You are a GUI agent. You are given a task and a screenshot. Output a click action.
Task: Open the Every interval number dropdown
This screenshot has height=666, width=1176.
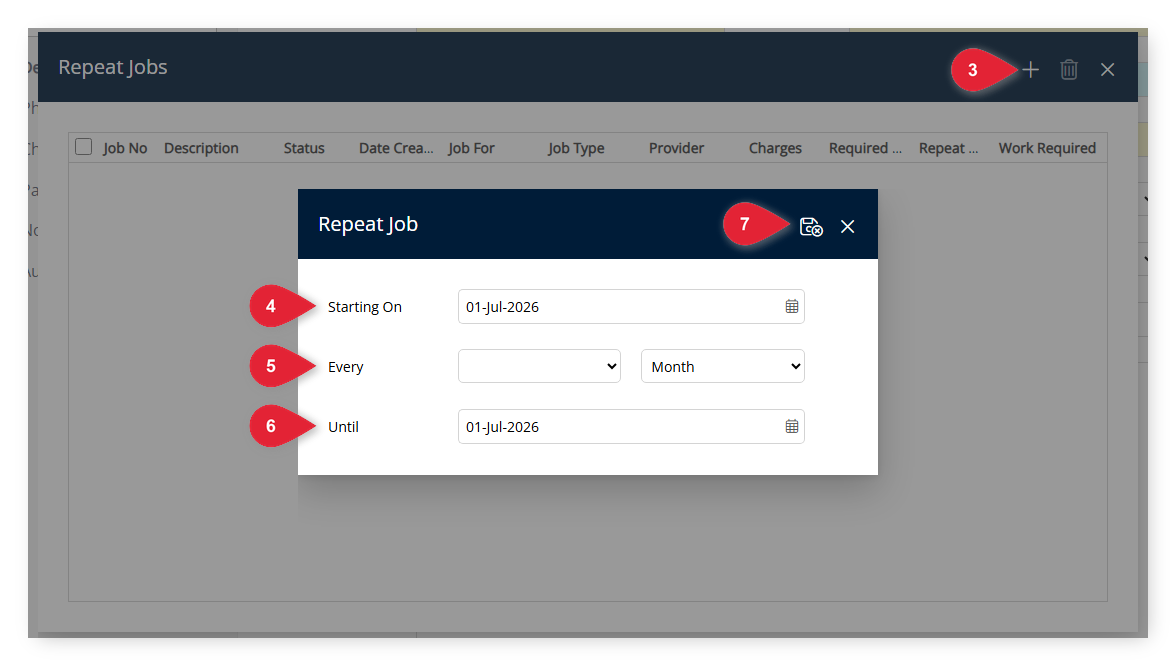click(x=539, y=366)
